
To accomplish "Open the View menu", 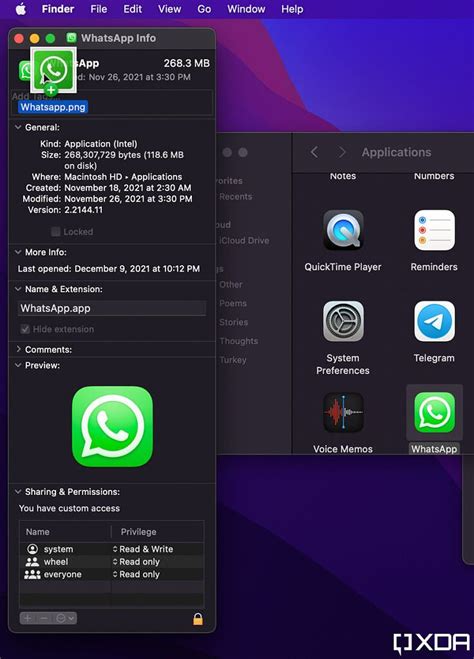I will [169, 9].
